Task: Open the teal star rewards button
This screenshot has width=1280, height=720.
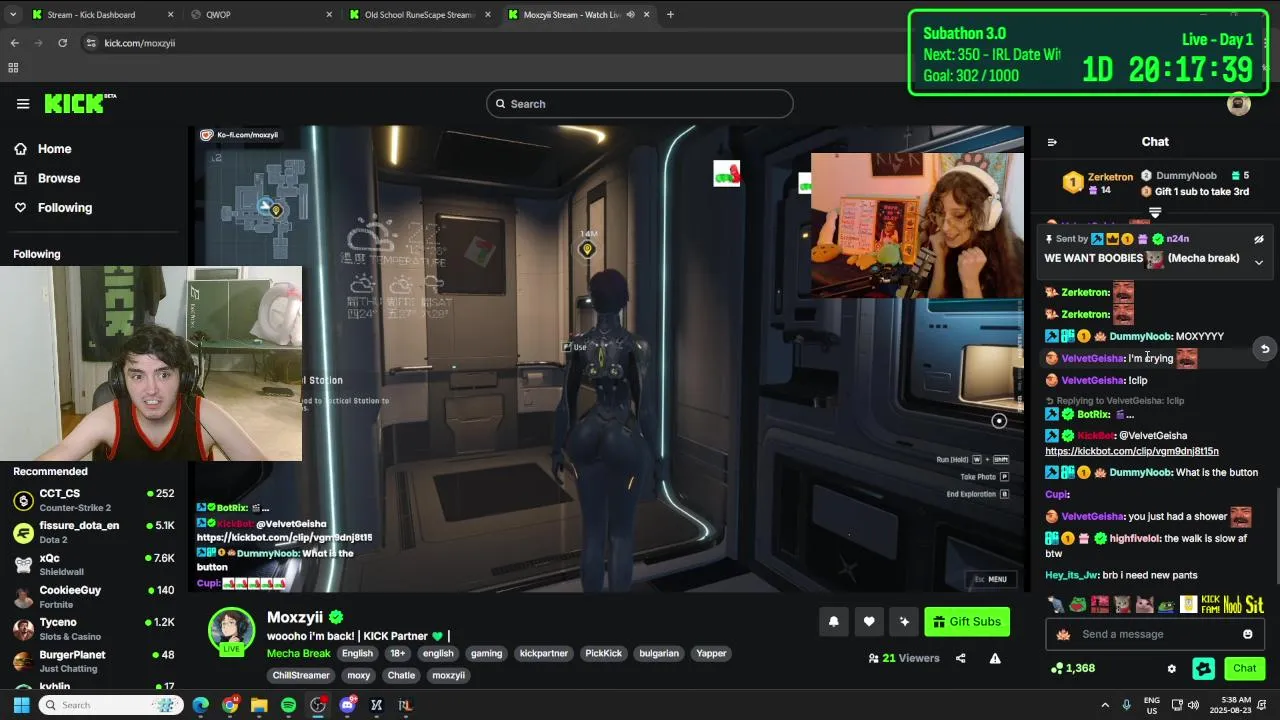Action: click(1204, 668)
